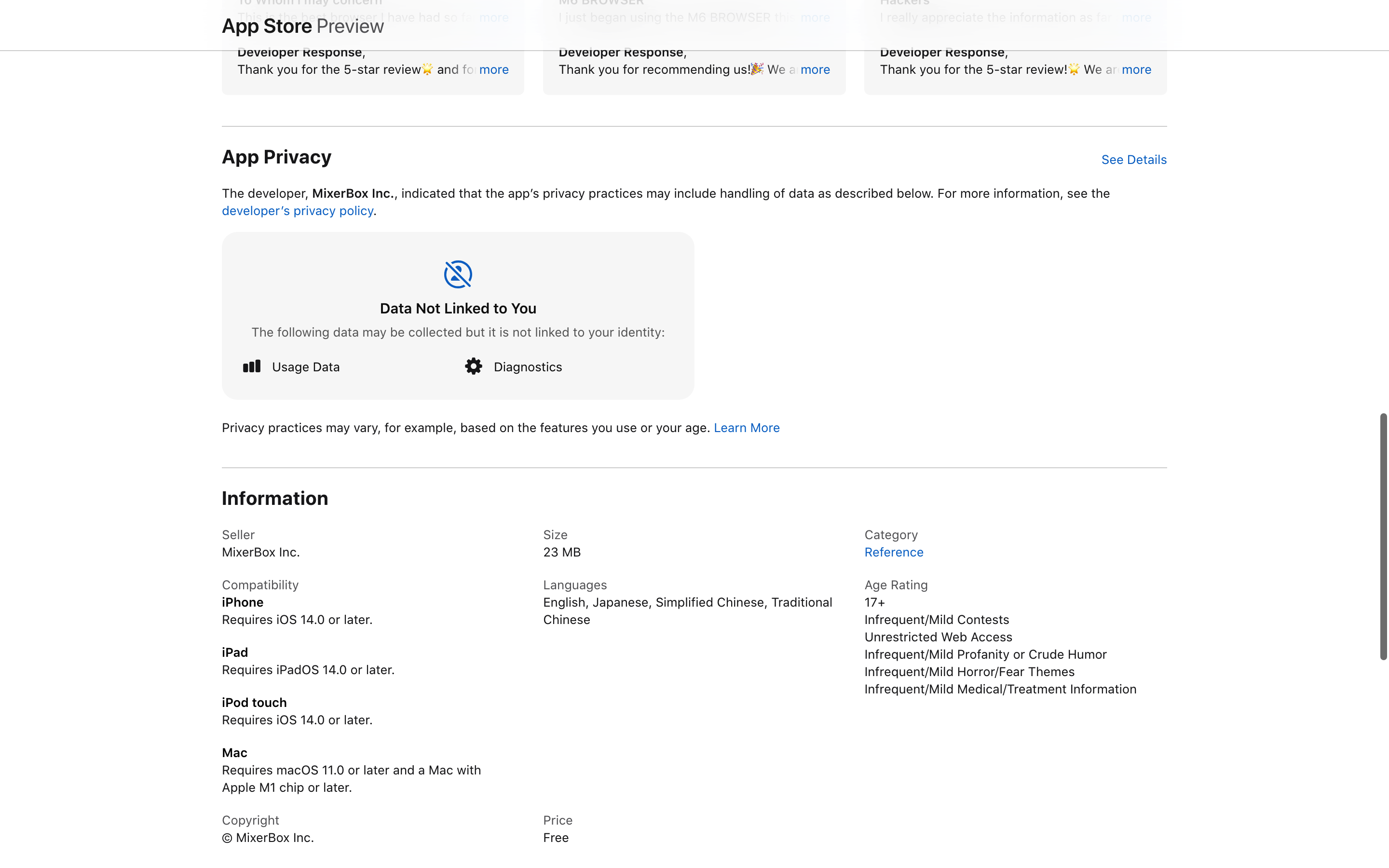Click 'Infrequent/Mild Horror/Fear Themes' line

point(969,672)
